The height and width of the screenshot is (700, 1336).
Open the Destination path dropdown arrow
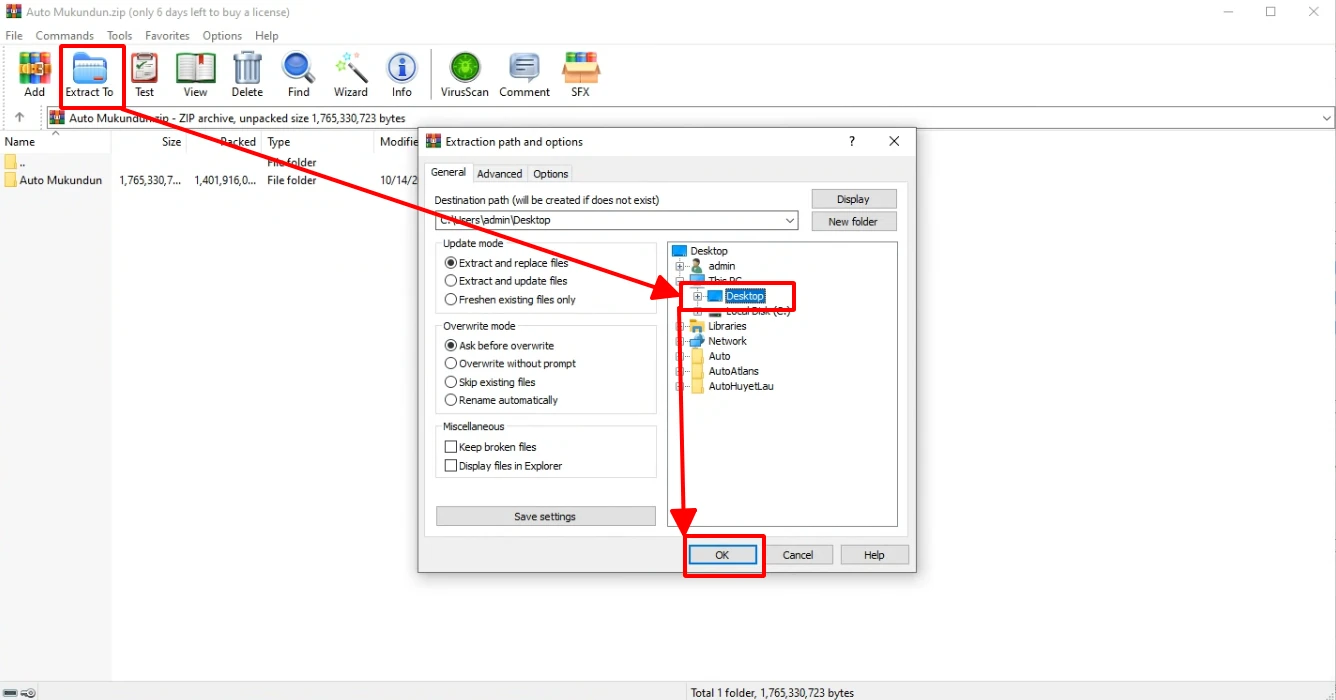(x=790, y=220)
